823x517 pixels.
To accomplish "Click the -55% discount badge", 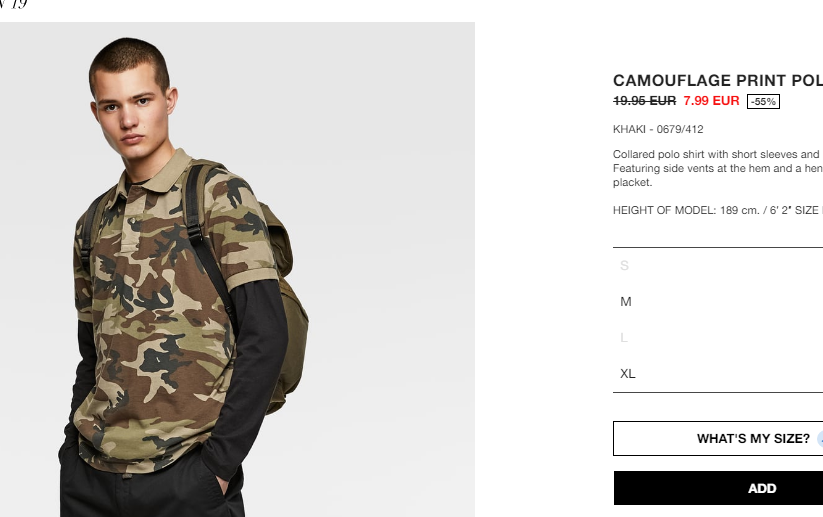I will (x=763, y=101).
